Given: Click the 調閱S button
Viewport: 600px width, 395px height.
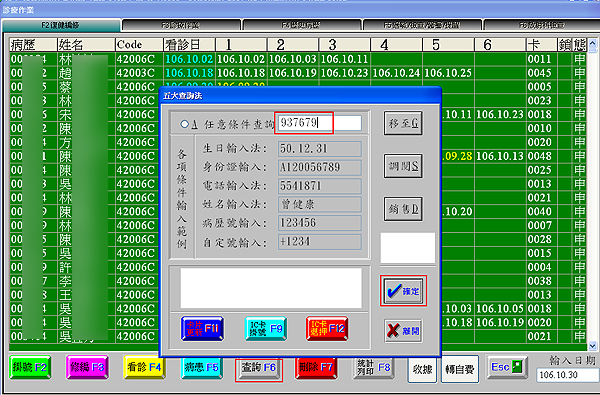Looking at the screenshot, I should pos(403,166).
